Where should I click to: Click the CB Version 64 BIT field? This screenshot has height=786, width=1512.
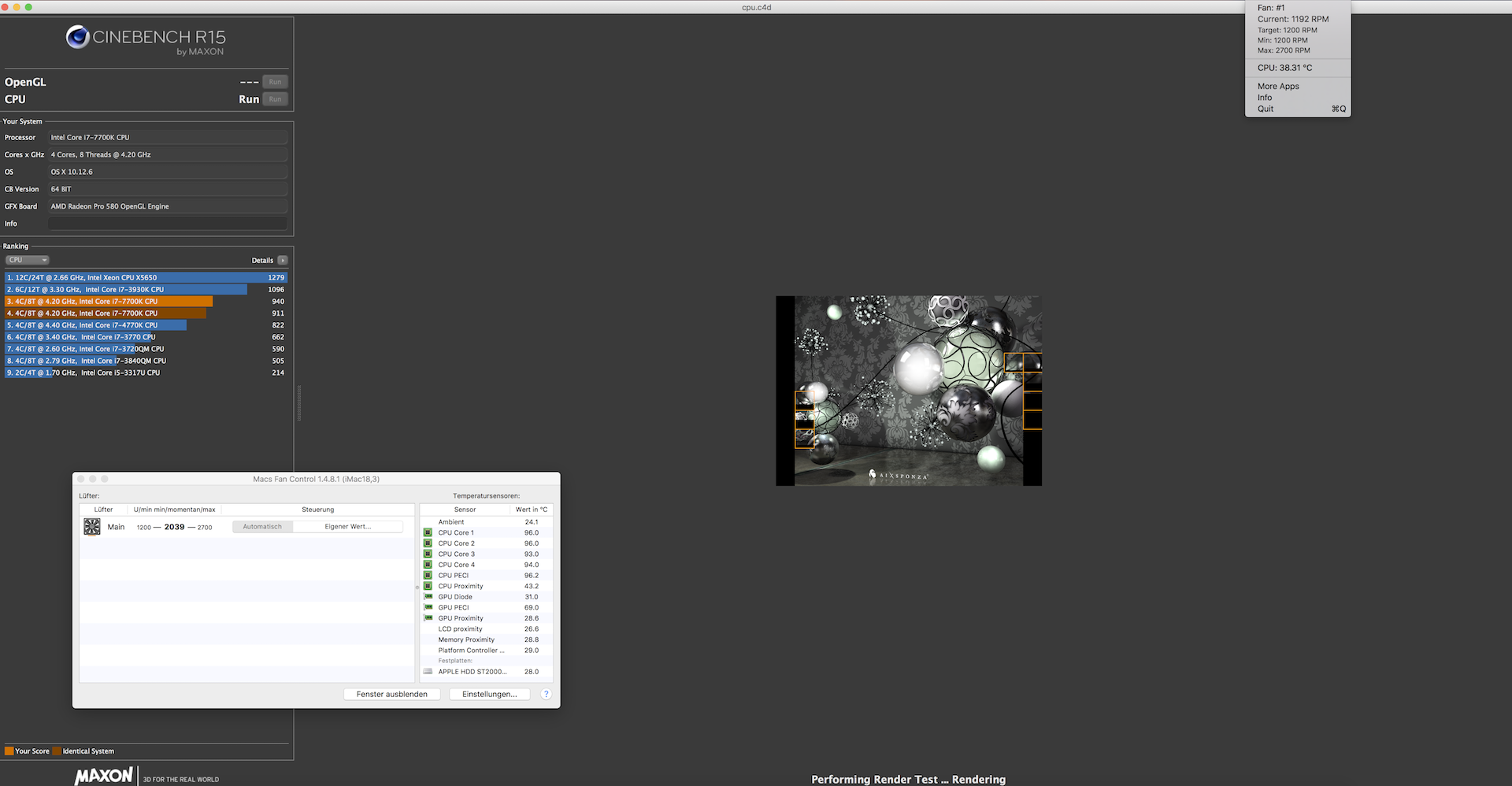168,189
